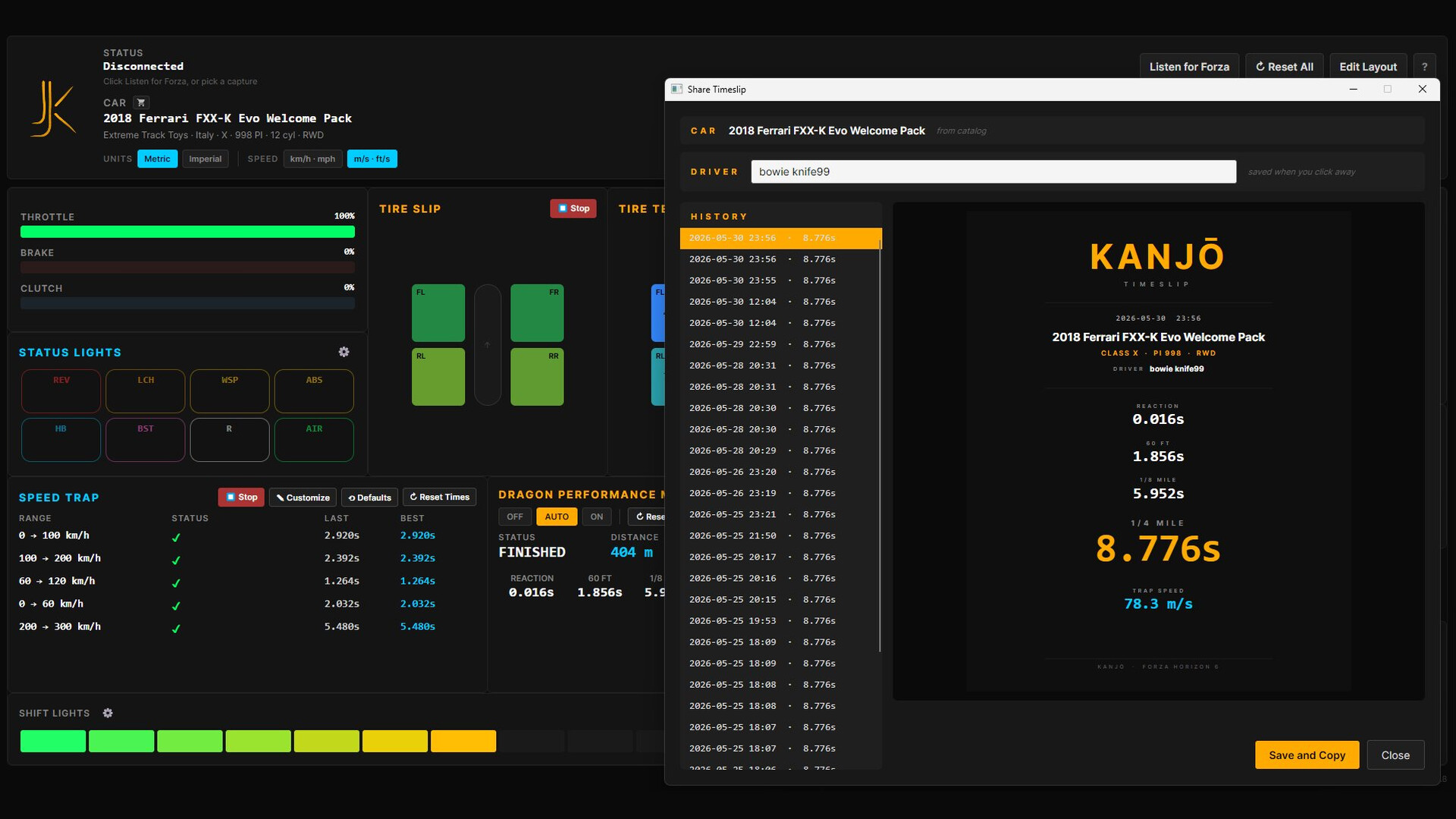Open the car catalog cart icon
Image resolution: width=1456 pixels, height=819 pixels.
pyautogui.click(x=141, y=102)
